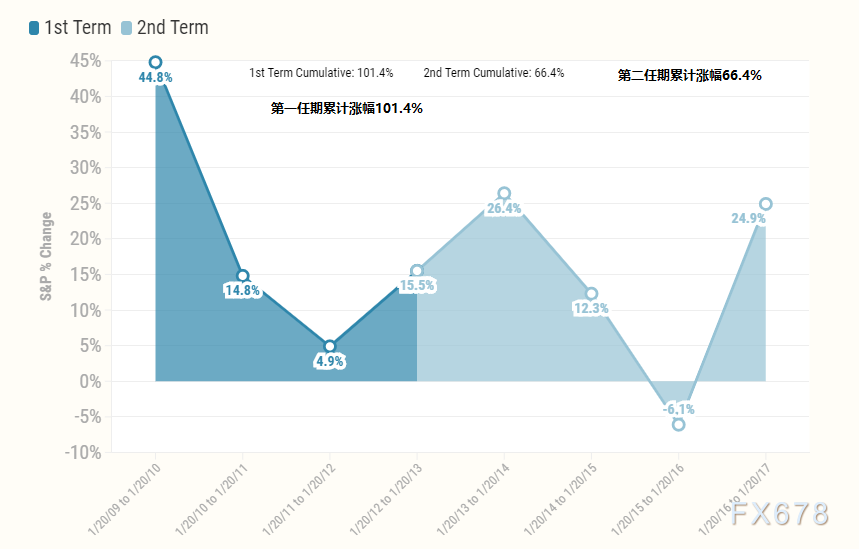Viewport: 859px width, 549px height.
Task: Select the 24.9% data point marker
Action: tap(766, 204)
